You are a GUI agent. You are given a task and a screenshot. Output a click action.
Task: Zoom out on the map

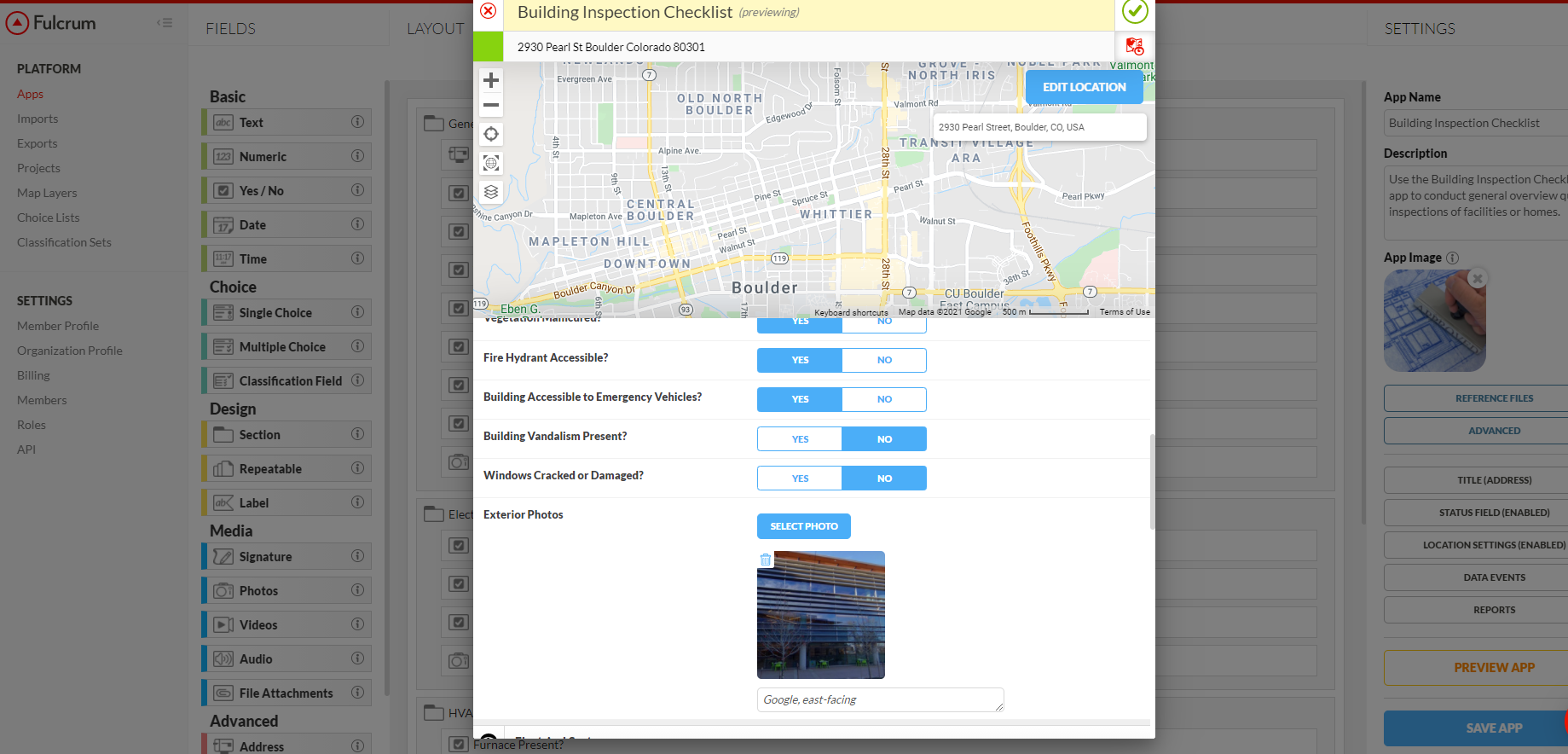(x=491, y=106)
